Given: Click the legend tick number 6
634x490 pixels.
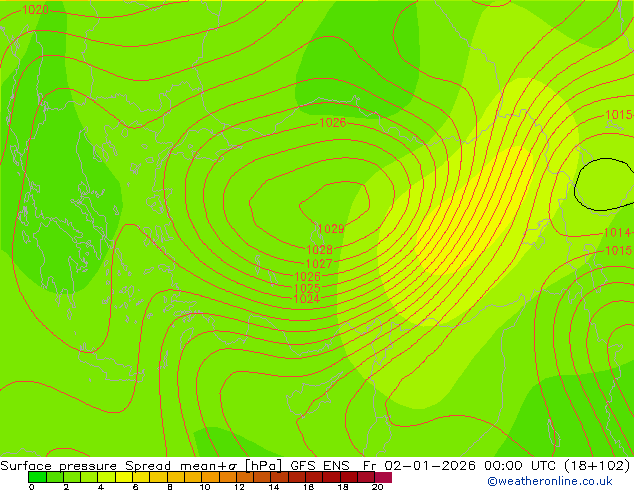Looking at the screenshot, I should pos(135,487).
